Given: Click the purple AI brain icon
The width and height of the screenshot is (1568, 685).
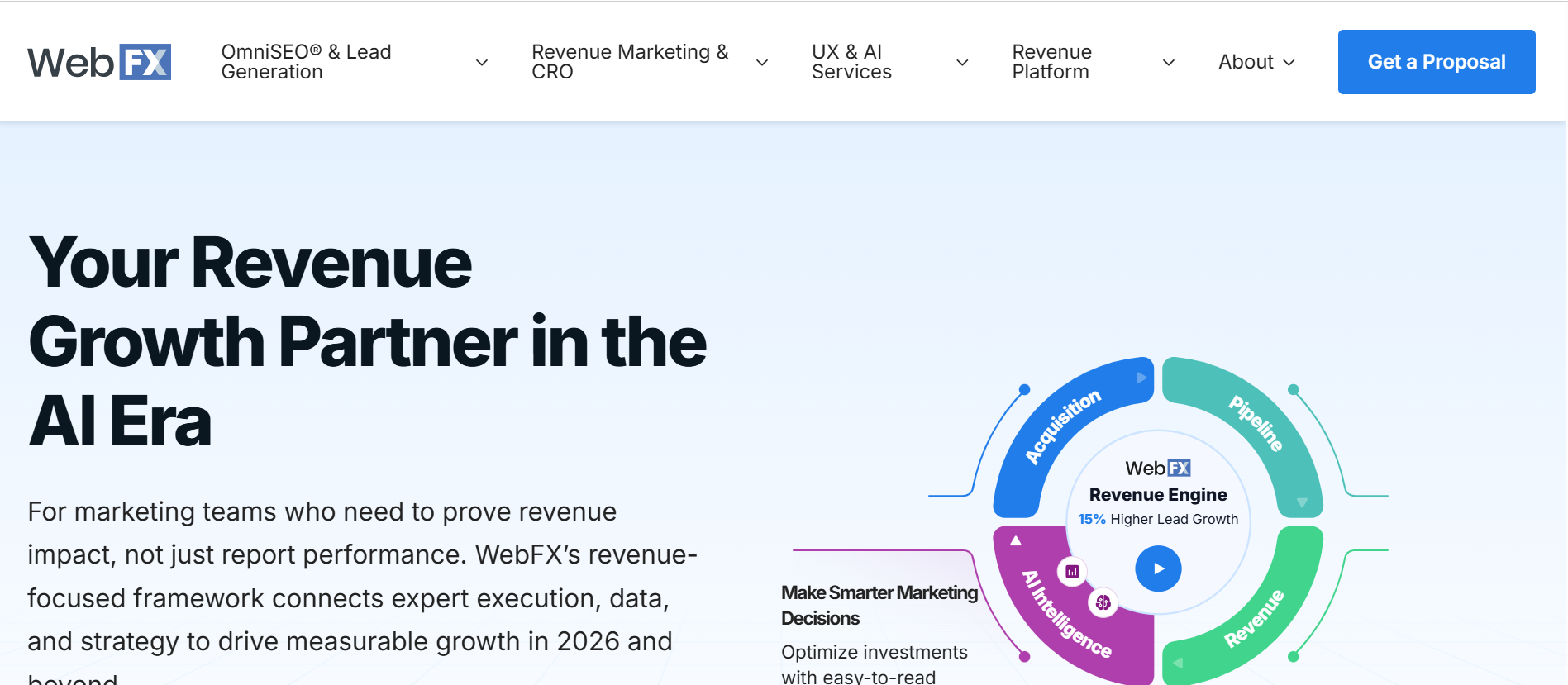Looking at the screenshot, I should click(1103, 603).
